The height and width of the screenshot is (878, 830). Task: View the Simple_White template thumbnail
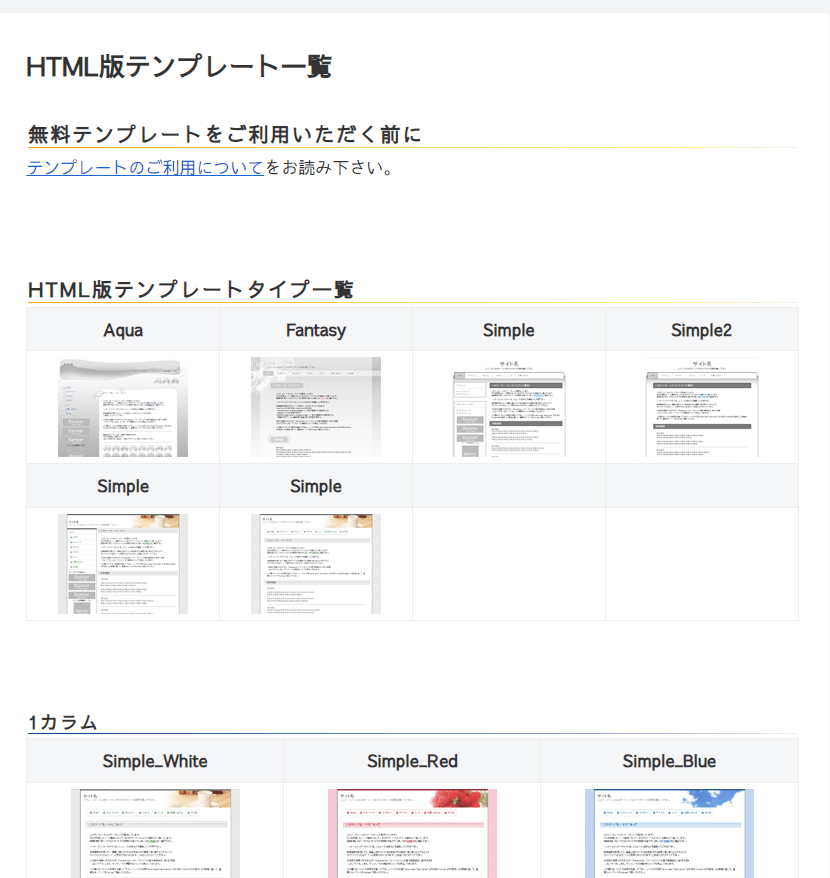(155, 832)
